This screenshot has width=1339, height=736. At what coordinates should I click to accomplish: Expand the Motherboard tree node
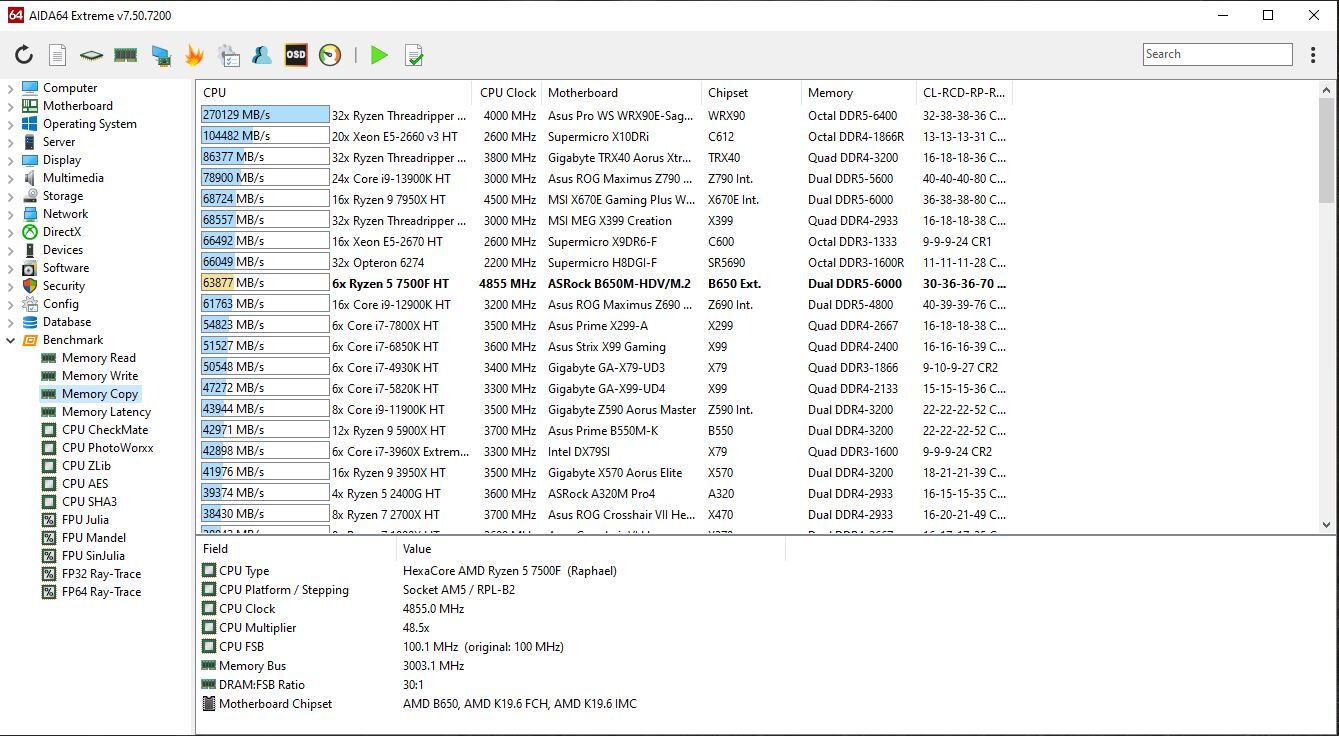10,106
